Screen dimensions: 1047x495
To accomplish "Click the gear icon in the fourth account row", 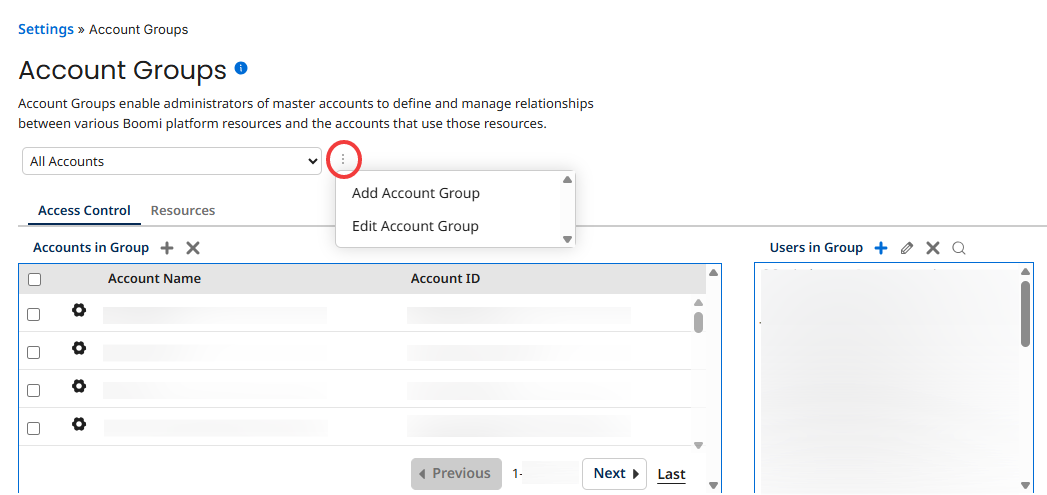I will pos(79,424).
